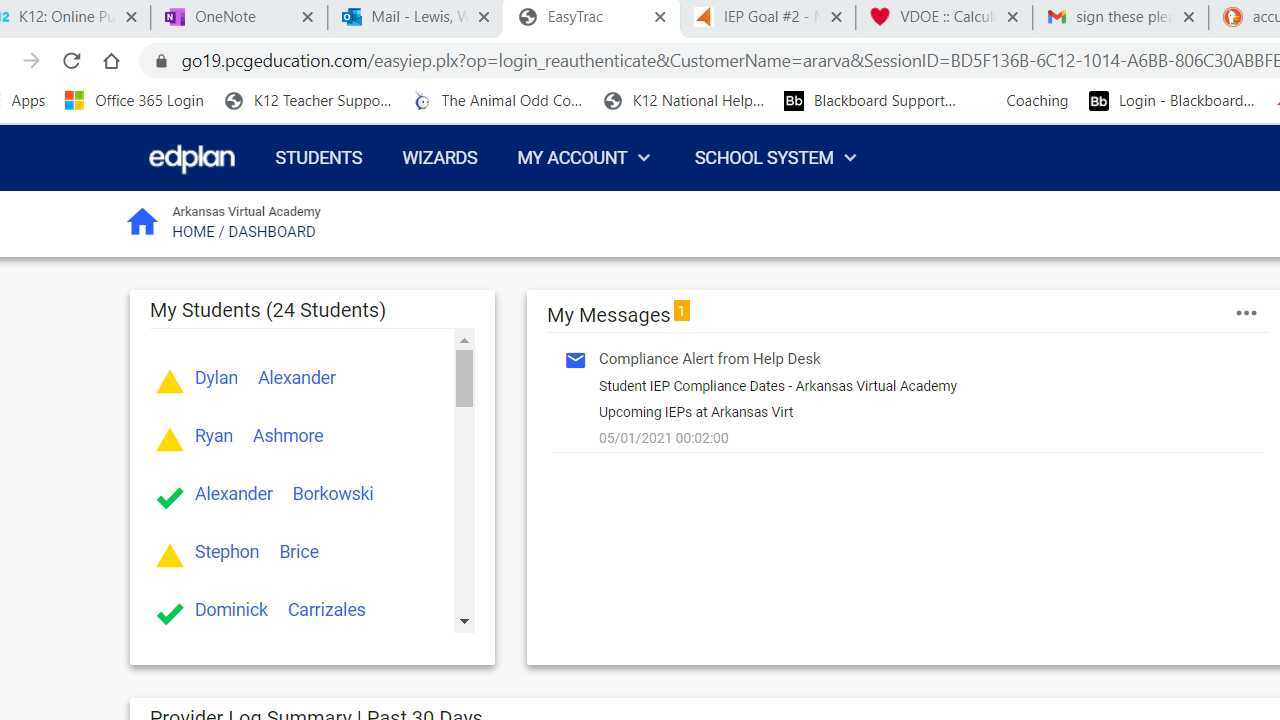Select WIZARDS in the navigation bar
1280x720 pixels.
coord(440,157)
